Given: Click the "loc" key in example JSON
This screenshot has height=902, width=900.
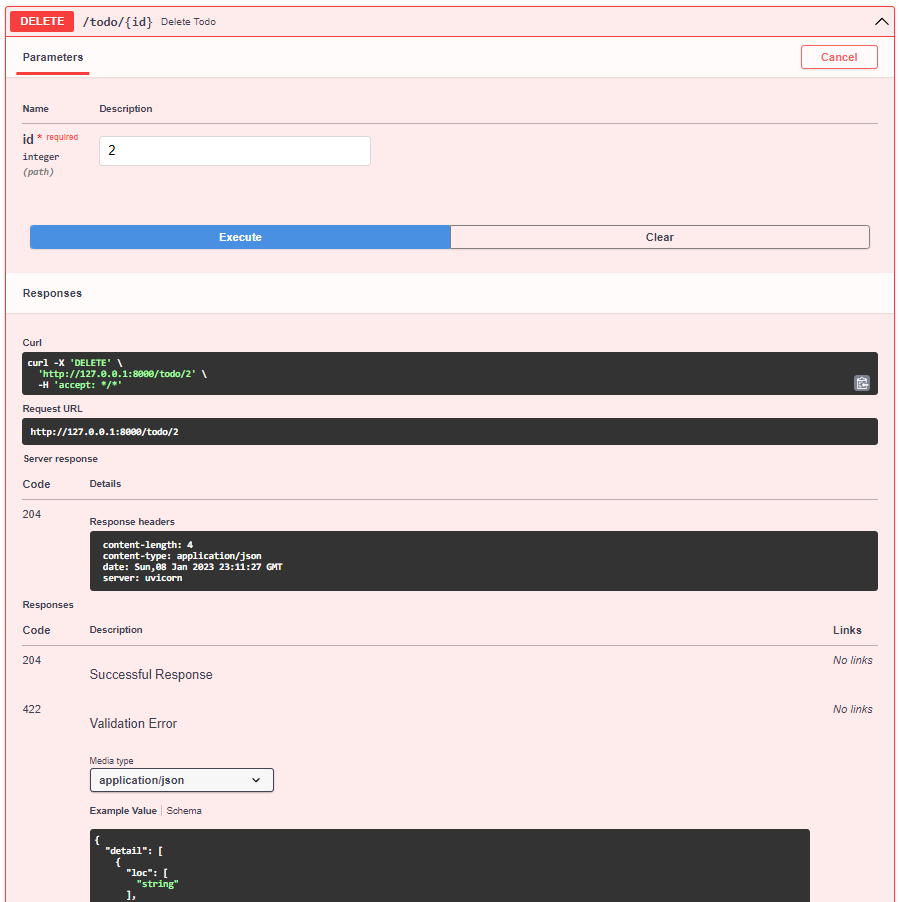Looking at the screenshot, I should [141, 872].
